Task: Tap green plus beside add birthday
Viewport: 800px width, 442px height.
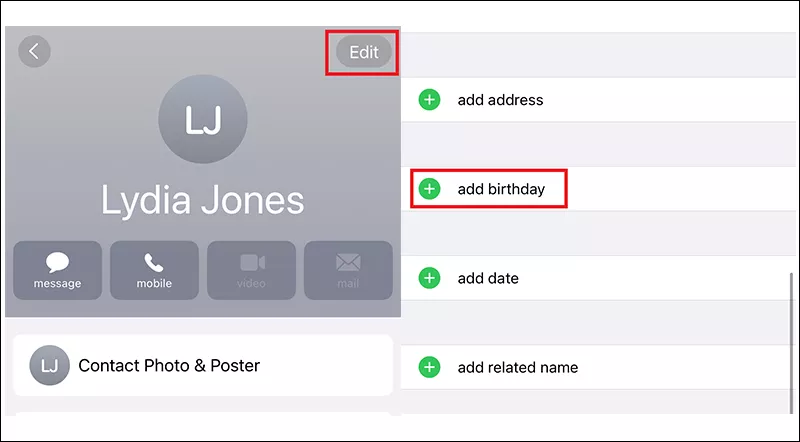Action: (429, 189)
